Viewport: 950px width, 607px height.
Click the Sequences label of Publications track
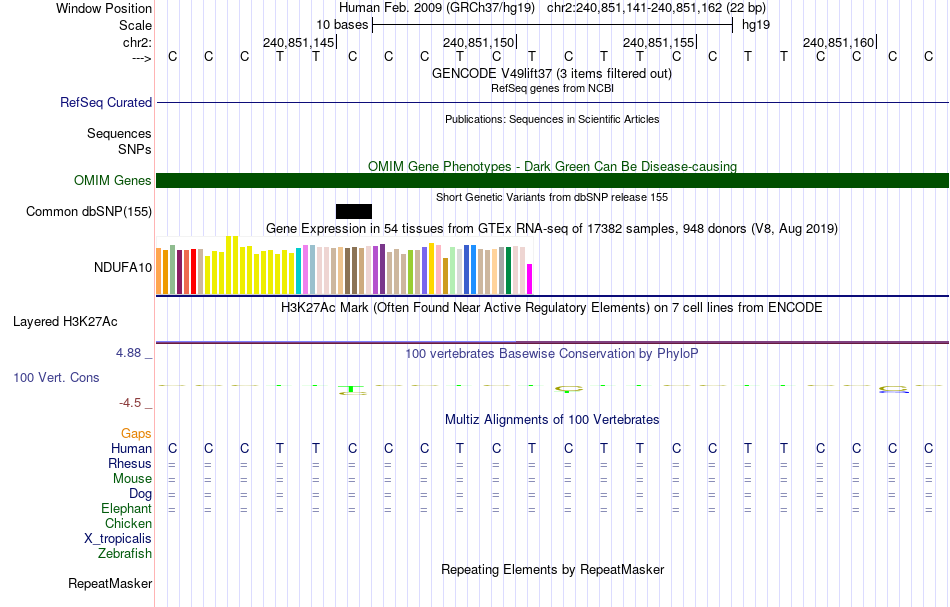(119, 133)
